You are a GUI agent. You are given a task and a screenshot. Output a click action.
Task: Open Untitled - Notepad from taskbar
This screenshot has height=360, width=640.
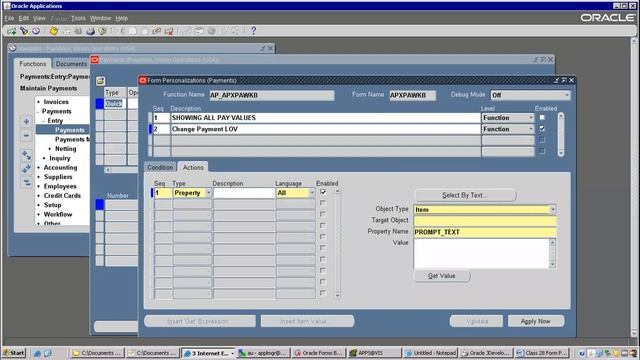click(x=431, y=353)
